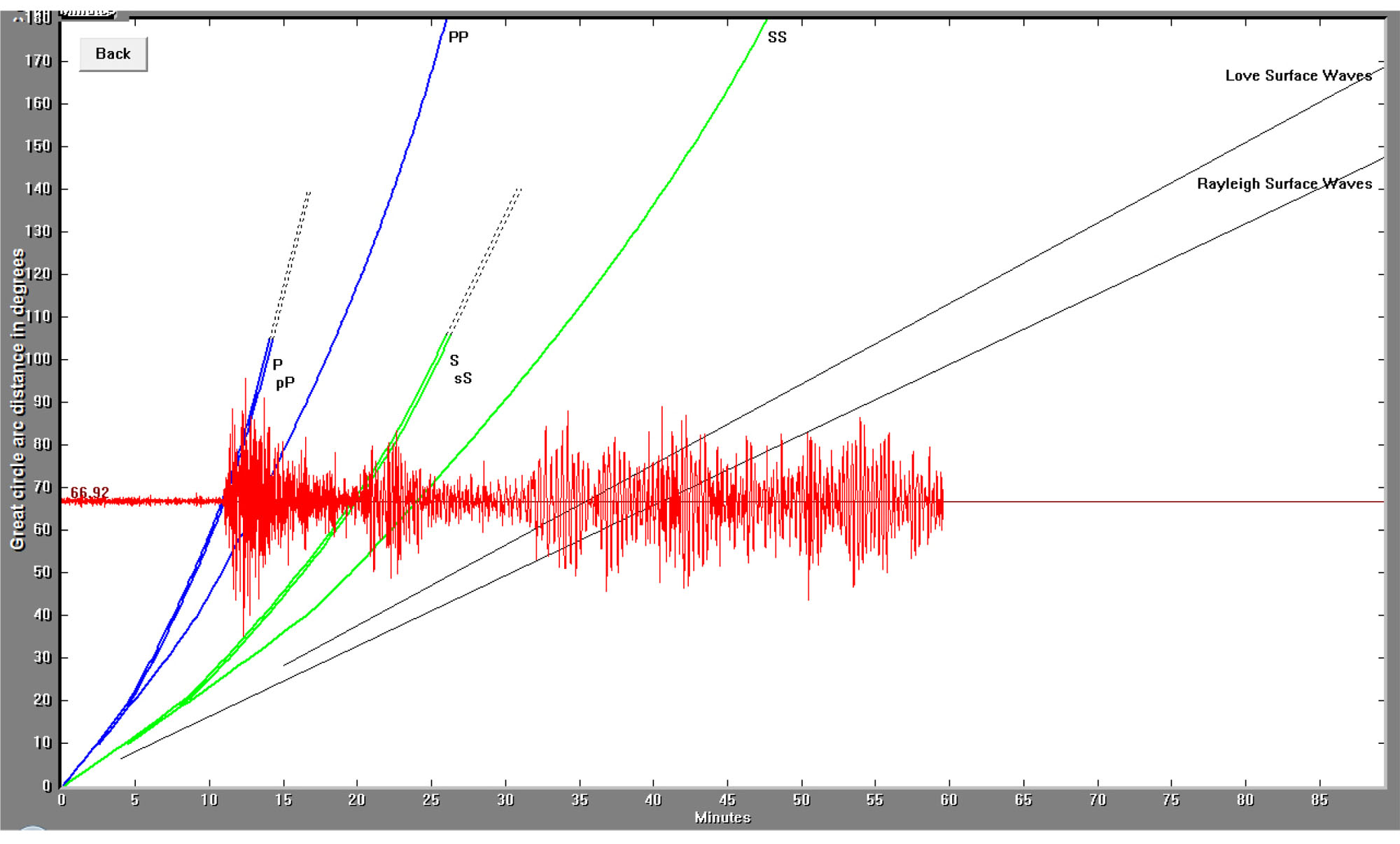Viewport: 1400px width, 844px height.
Task: Click the S phase label
Action: [454, 360]
